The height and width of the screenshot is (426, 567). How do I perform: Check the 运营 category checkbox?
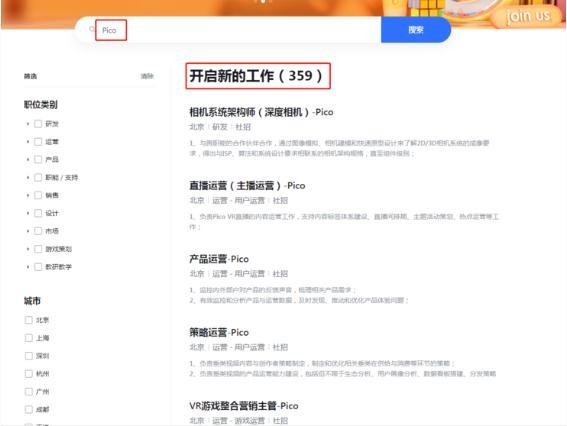(x=38, y=142)
